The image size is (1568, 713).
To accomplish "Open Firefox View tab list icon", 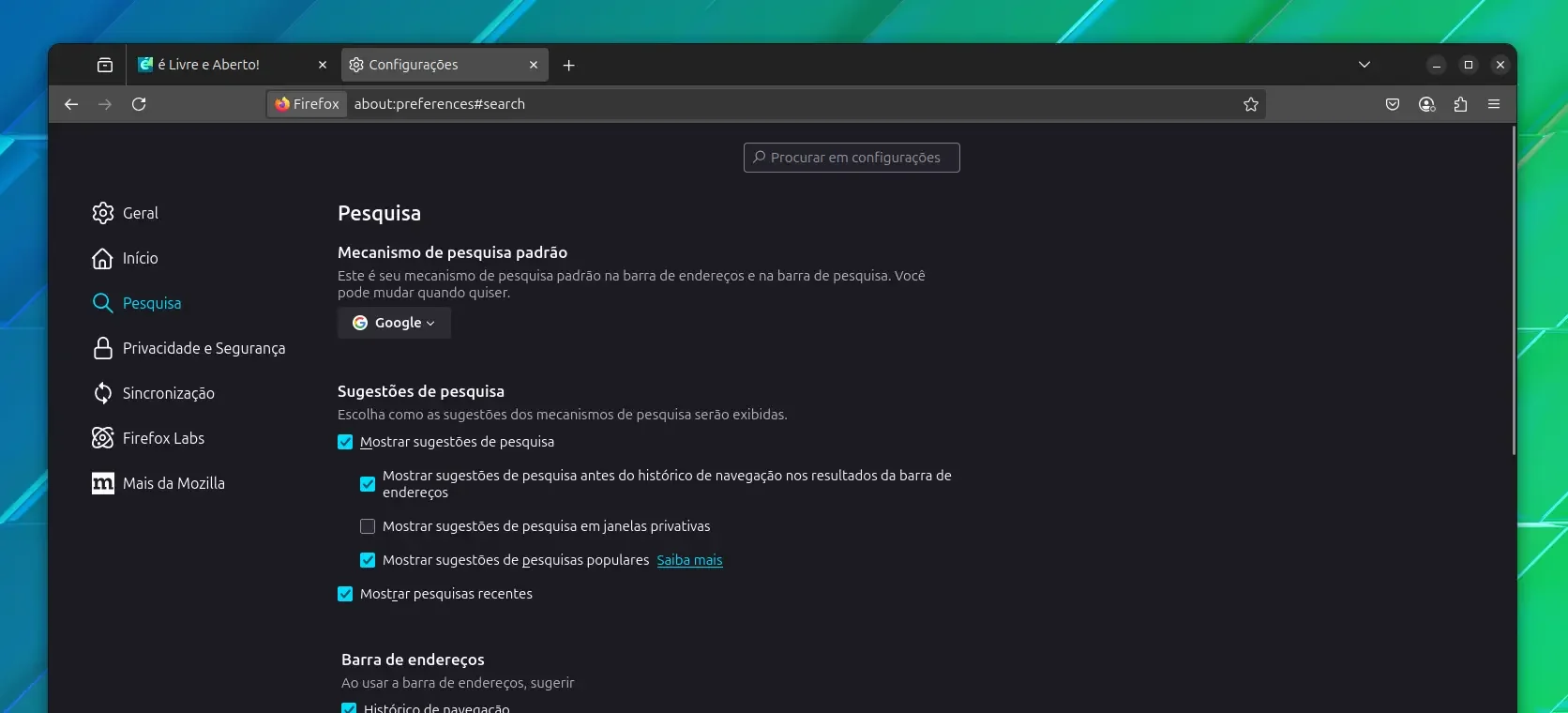I will 105,65.
